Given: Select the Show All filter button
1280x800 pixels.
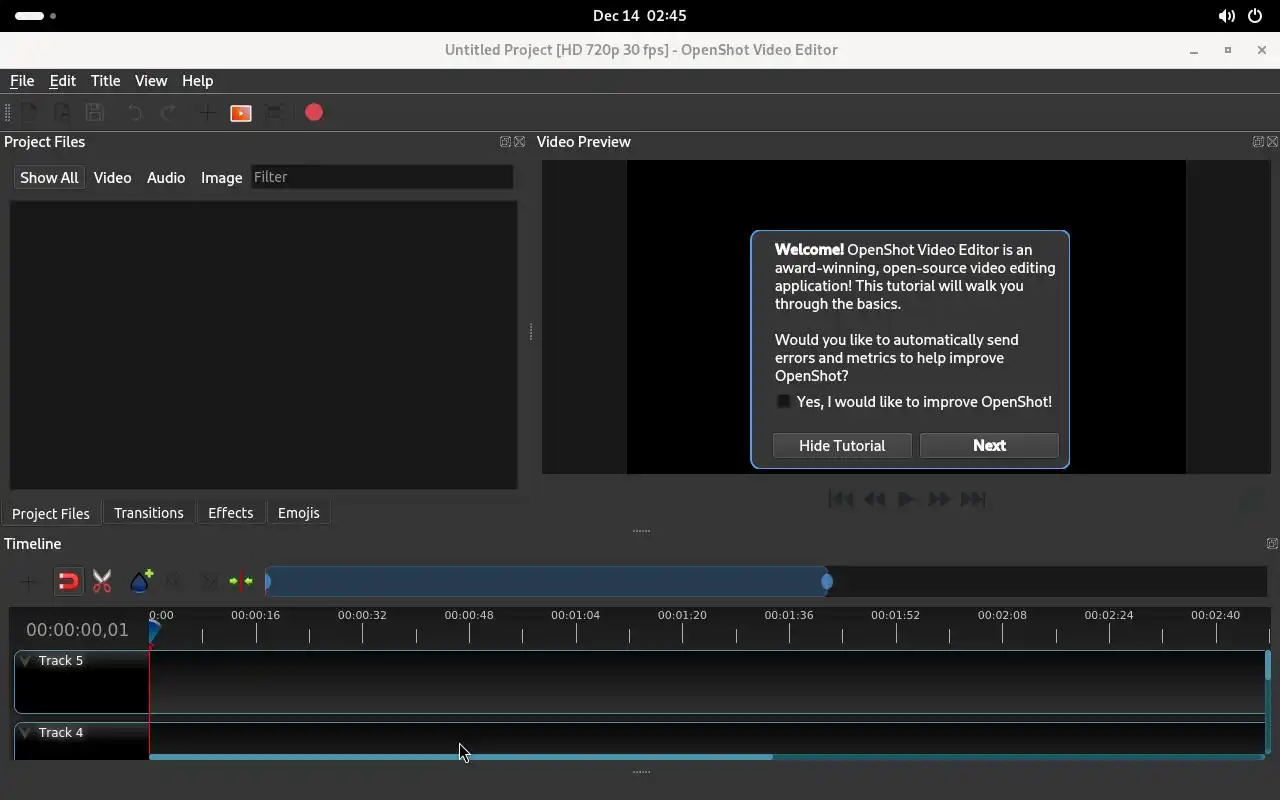Looking at the screenshot, I should click(49, 178).
